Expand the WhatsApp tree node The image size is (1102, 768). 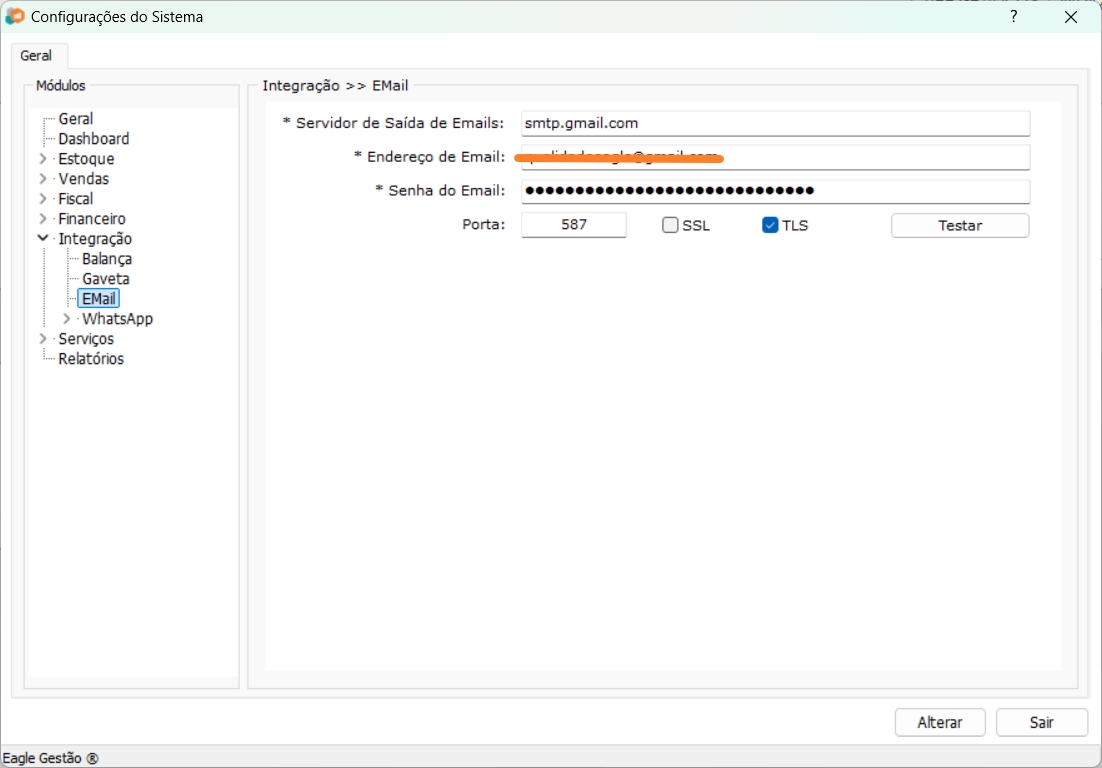coord(67,318)
